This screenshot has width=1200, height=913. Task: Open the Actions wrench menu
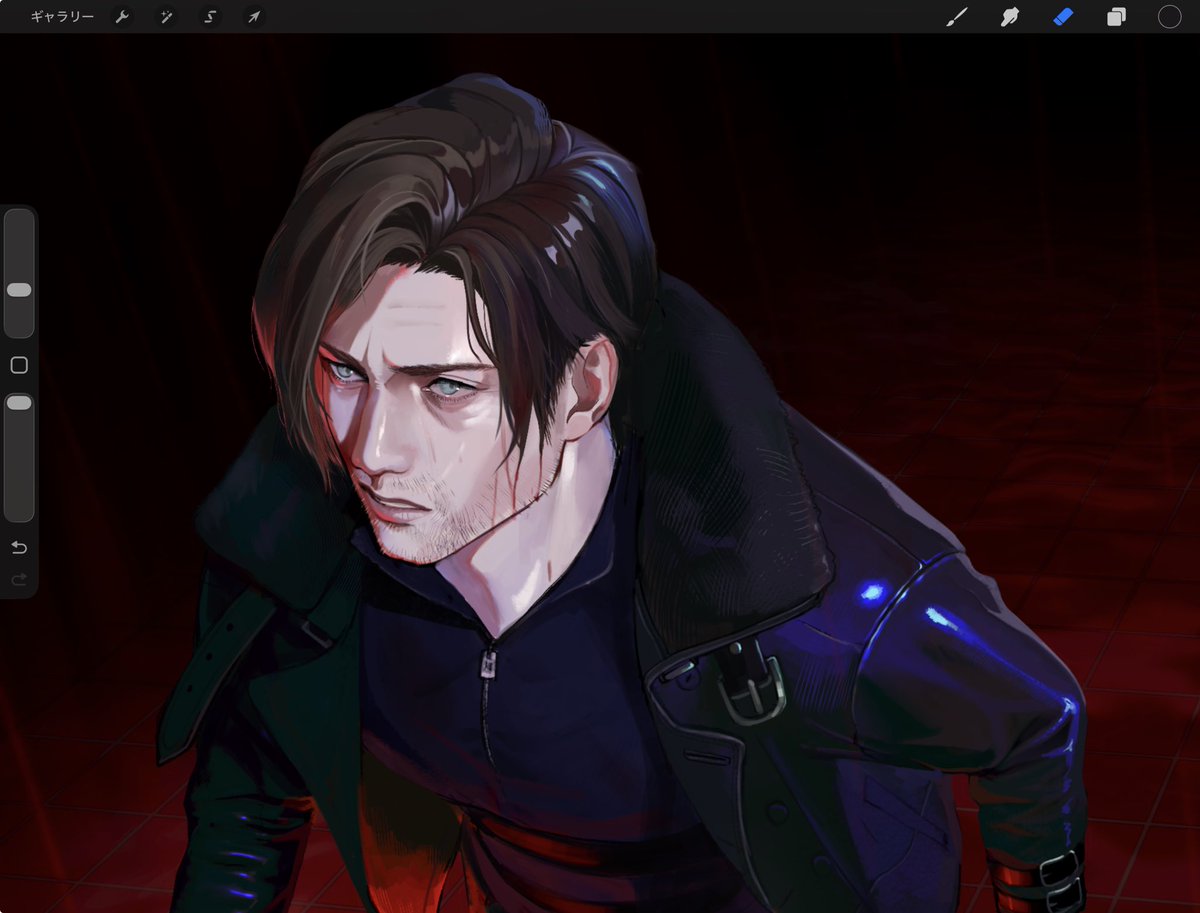click(122, 17)
